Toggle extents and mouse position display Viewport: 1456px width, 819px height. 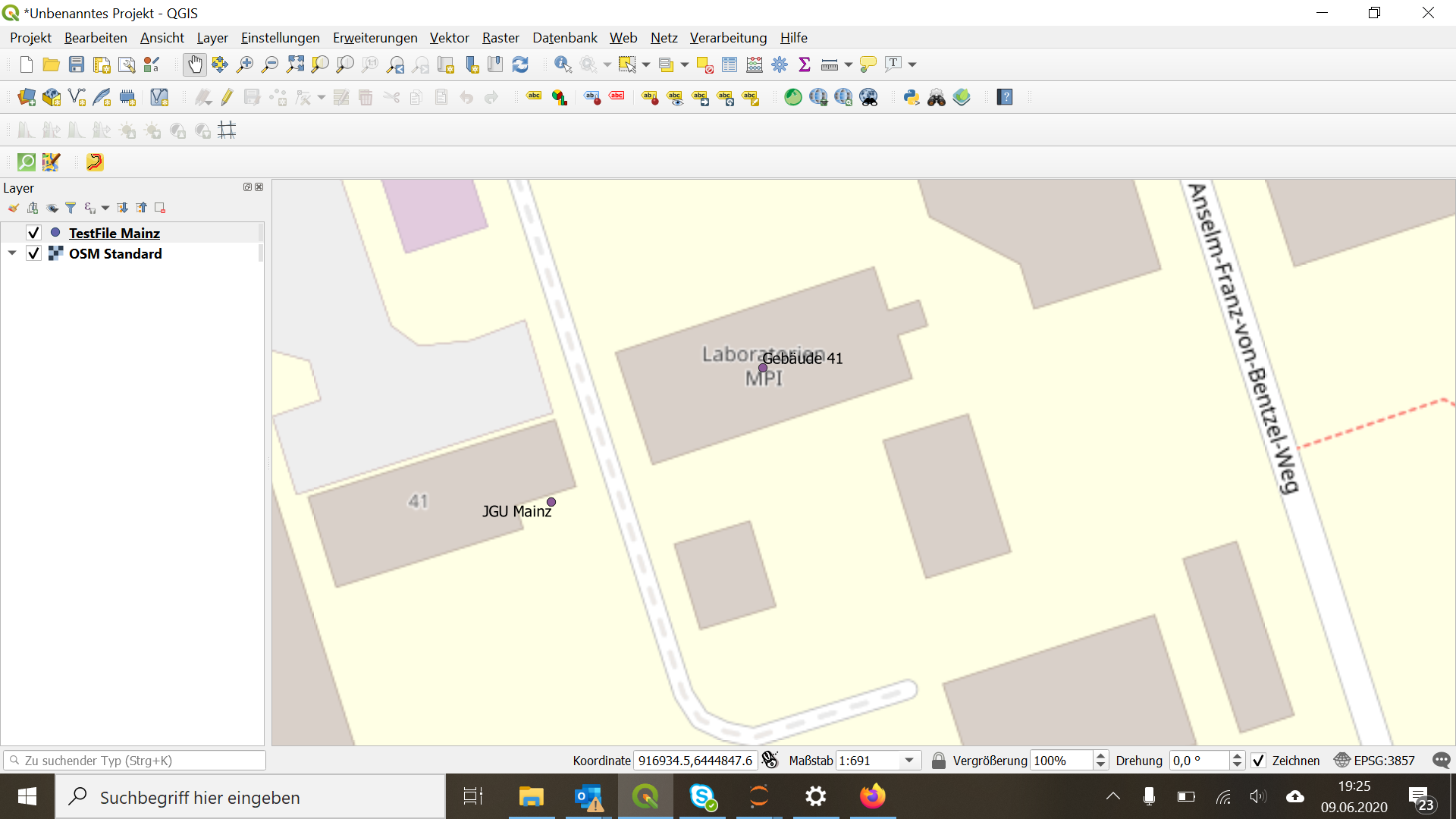770,760
